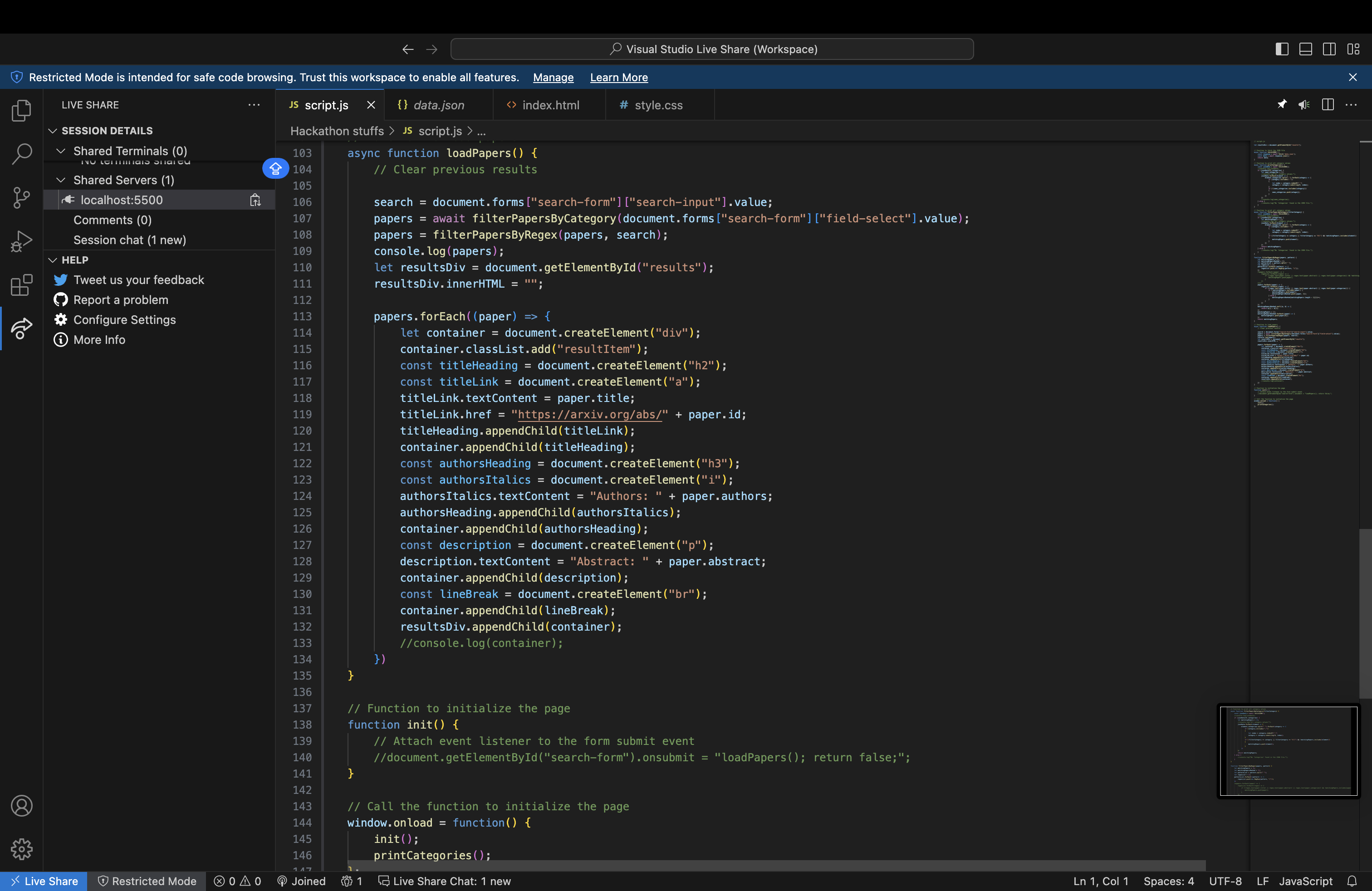
Task: Click the Manage link in restricted banner
Action: pos(553,77)
